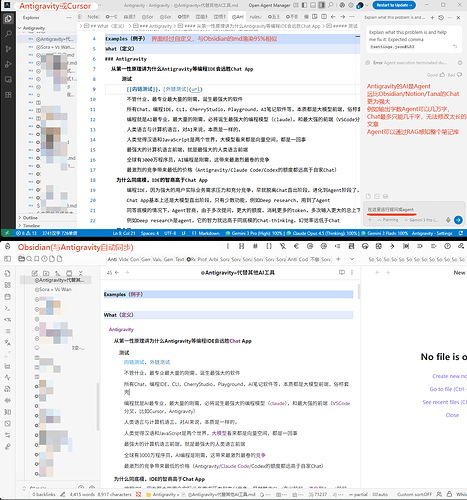The height and width of the screenshot is (500, 467).
Task: Click 'Antigravity - Settings' in status bar
Action: point(432,233)
